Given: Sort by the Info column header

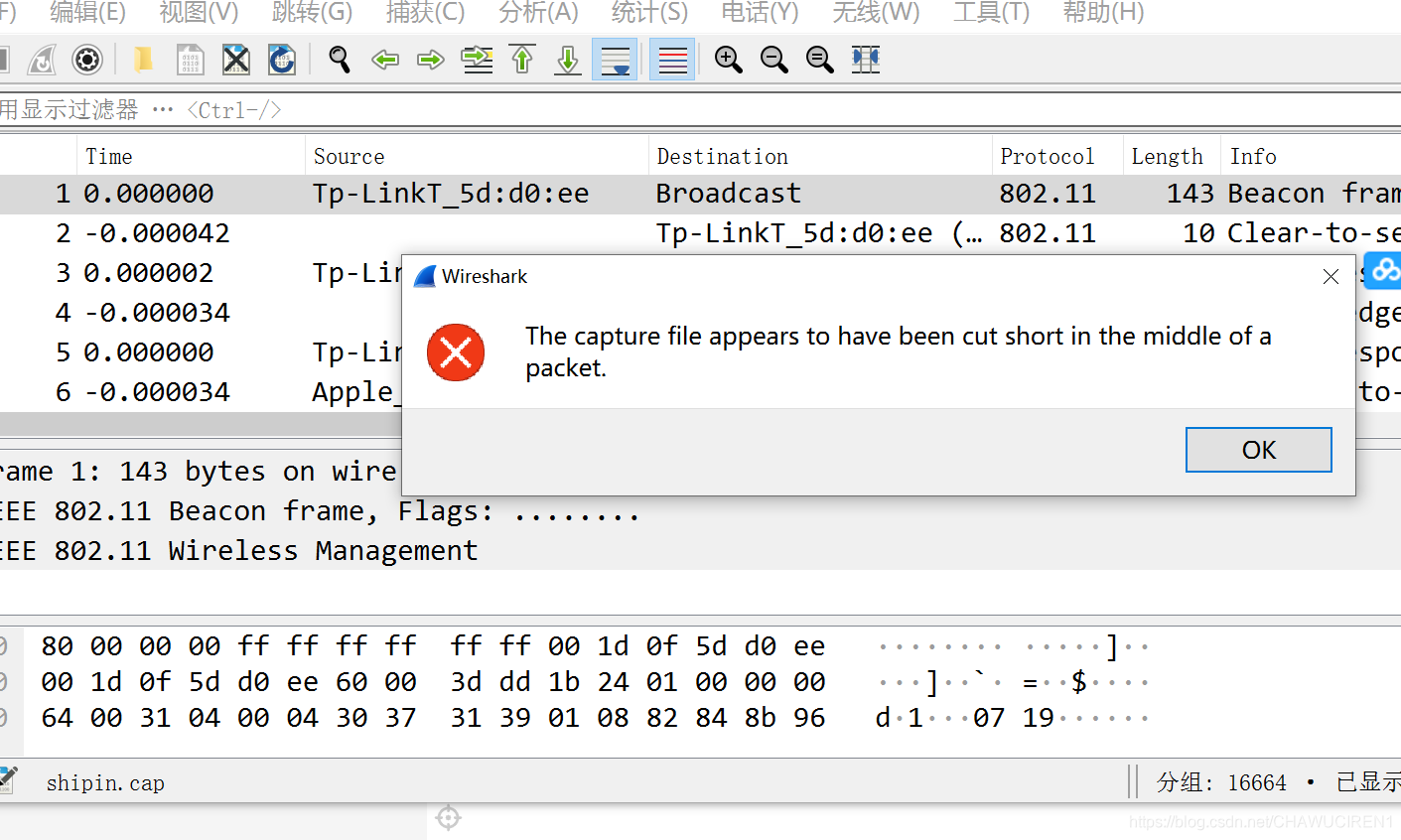Looking at the screenshot, I should [1311, 156].
